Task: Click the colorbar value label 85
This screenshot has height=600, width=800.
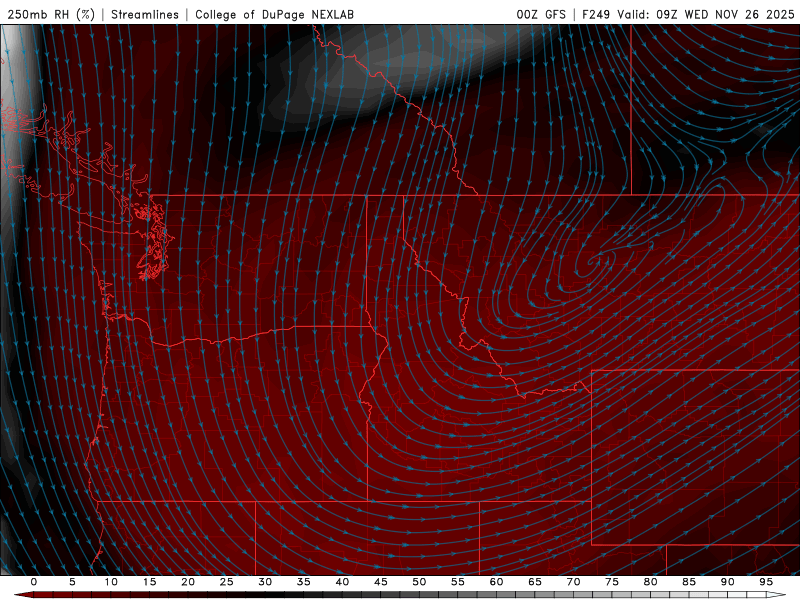Action: point(689,582)
